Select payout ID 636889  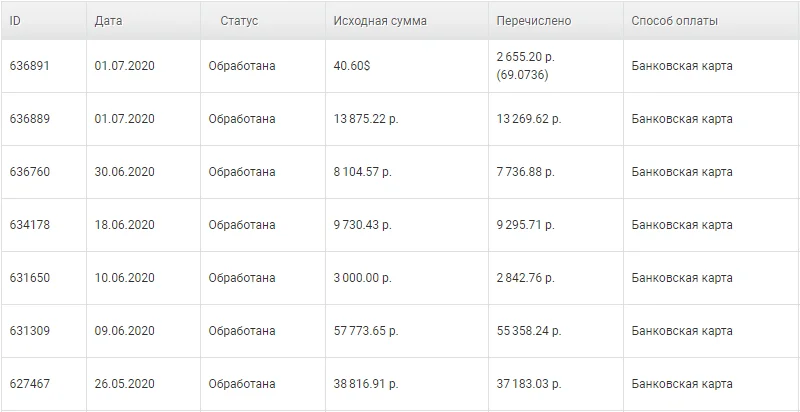tap(30, 119)
